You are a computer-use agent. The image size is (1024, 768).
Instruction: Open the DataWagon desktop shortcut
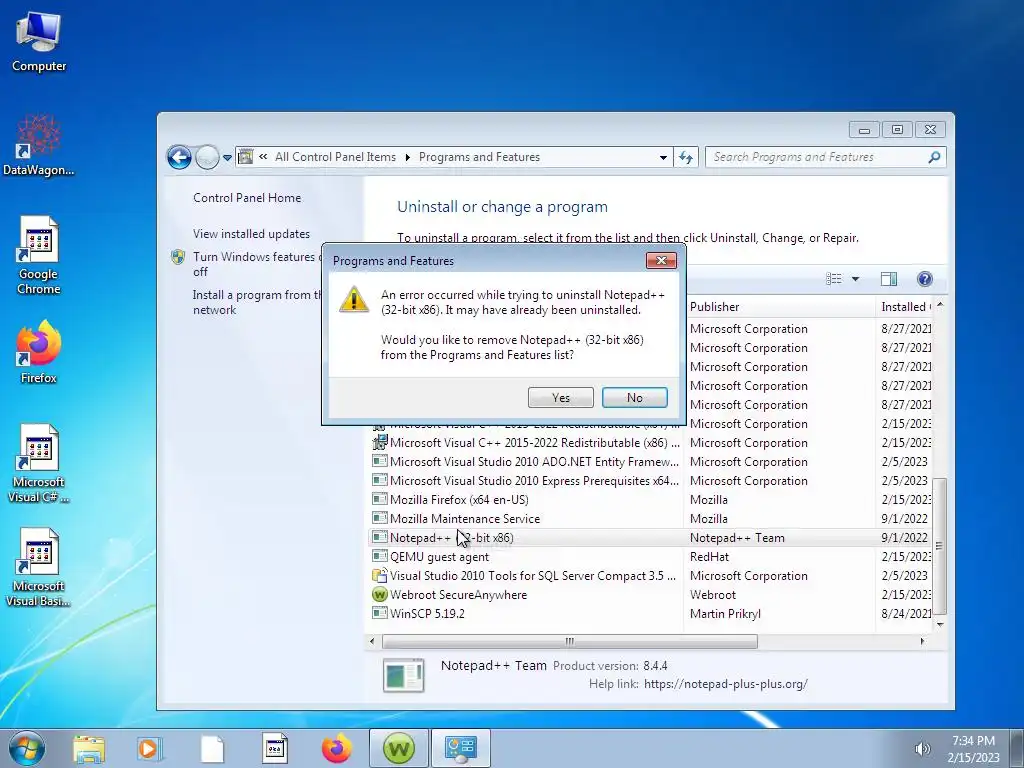[39, 144]
